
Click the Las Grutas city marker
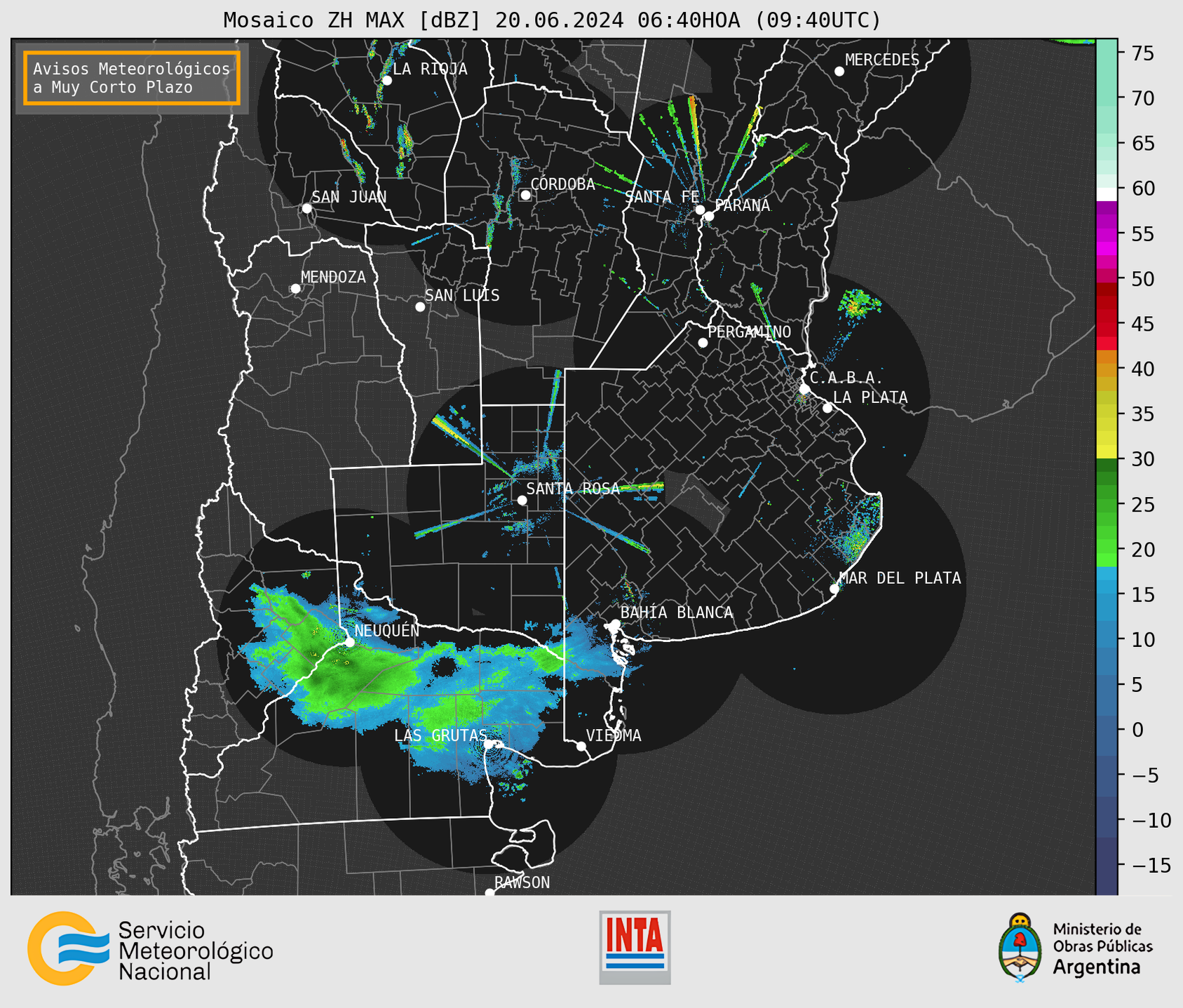488,744
